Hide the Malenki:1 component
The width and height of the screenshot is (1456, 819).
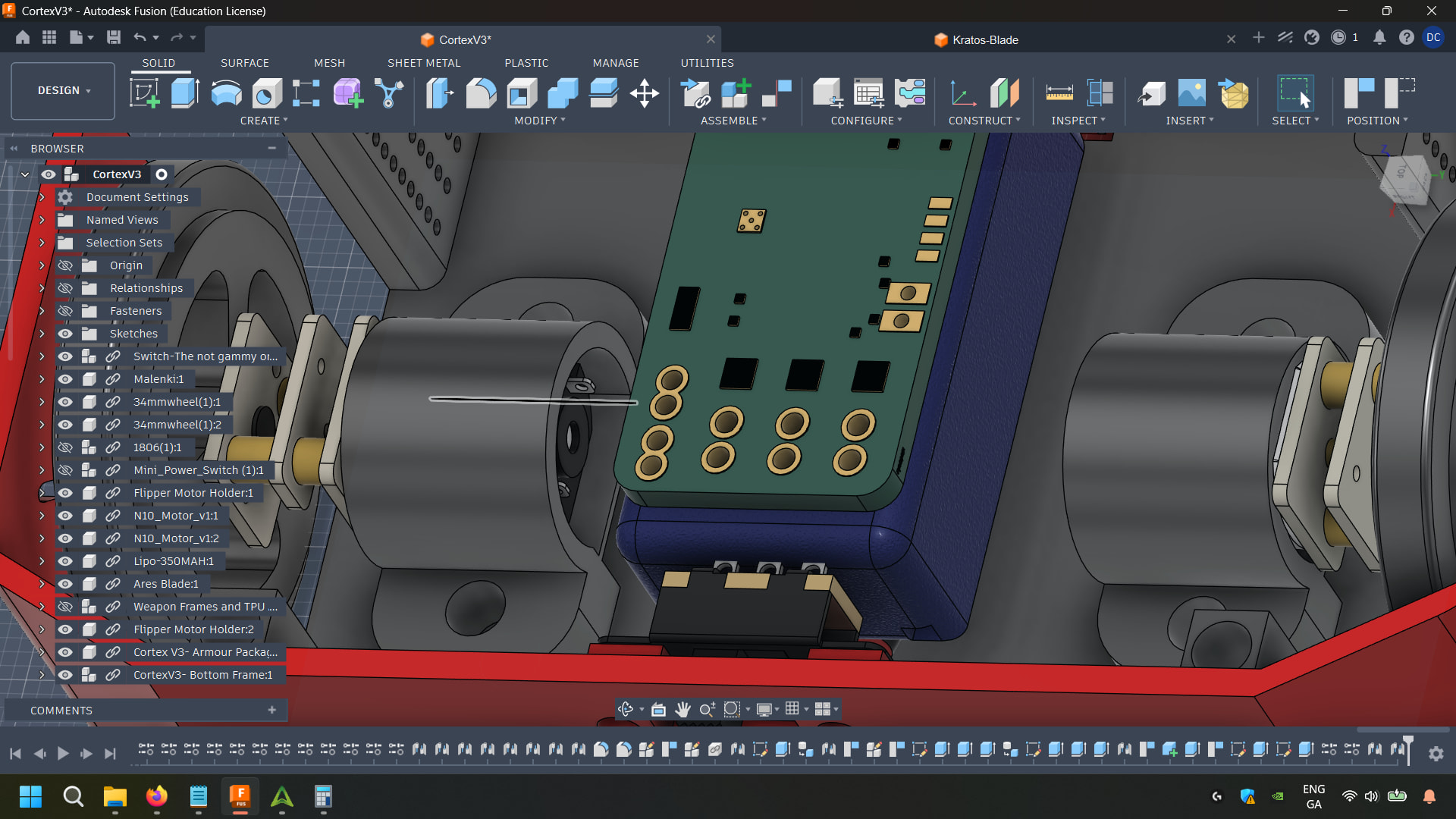pyautogui.click(x=65, y=379)
